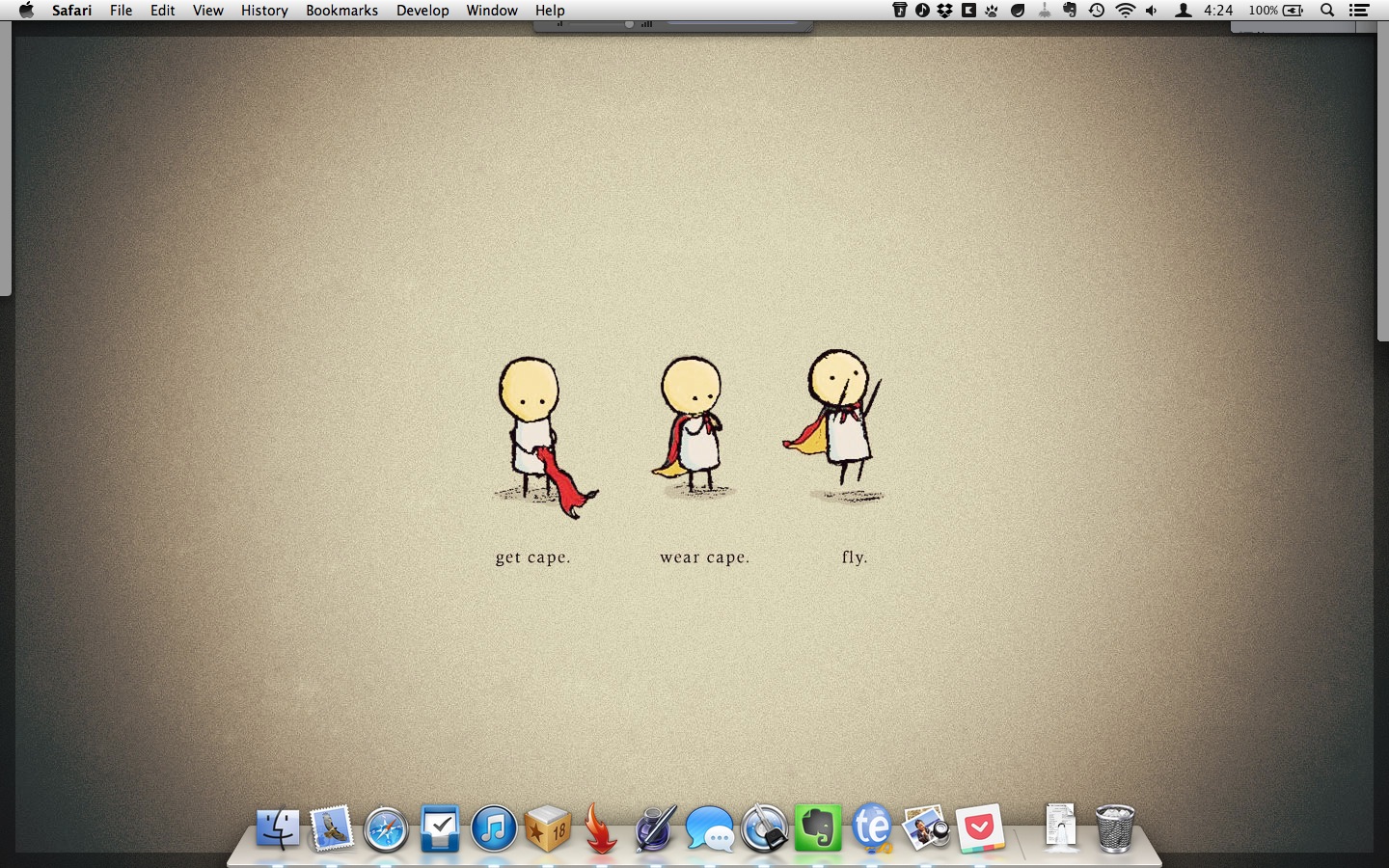Open the View menu
The height and width of the screenshot is (868, 1389).
(x=208, y=11)
